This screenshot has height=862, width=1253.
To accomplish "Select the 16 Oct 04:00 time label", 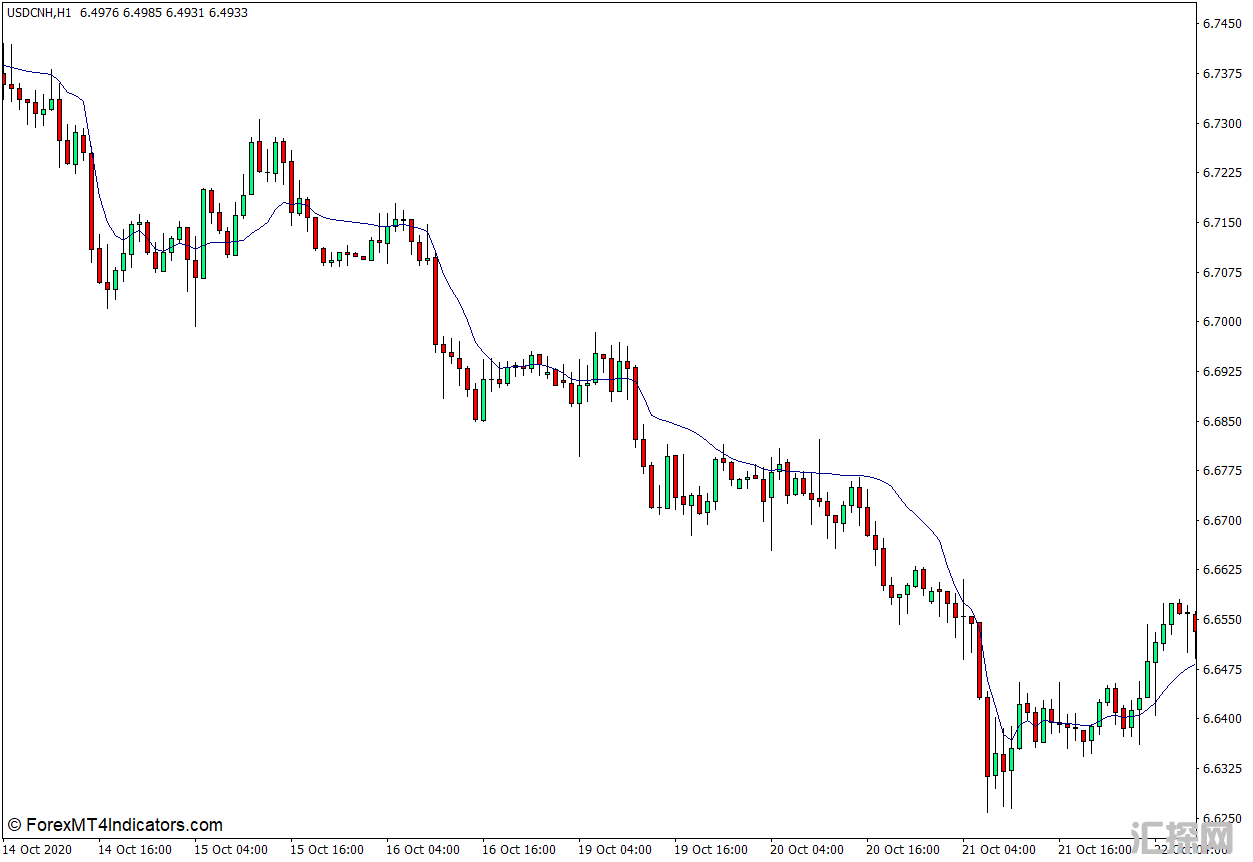I will pos(423,850).
